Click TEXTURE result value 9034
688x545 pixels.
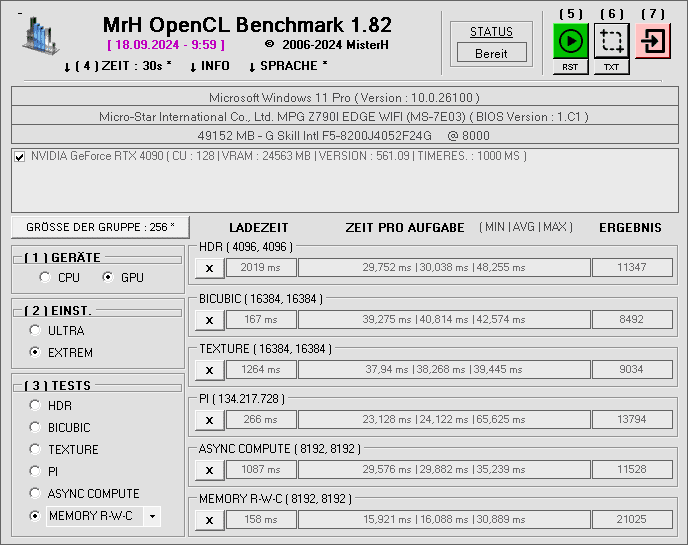tap(632, 369)
